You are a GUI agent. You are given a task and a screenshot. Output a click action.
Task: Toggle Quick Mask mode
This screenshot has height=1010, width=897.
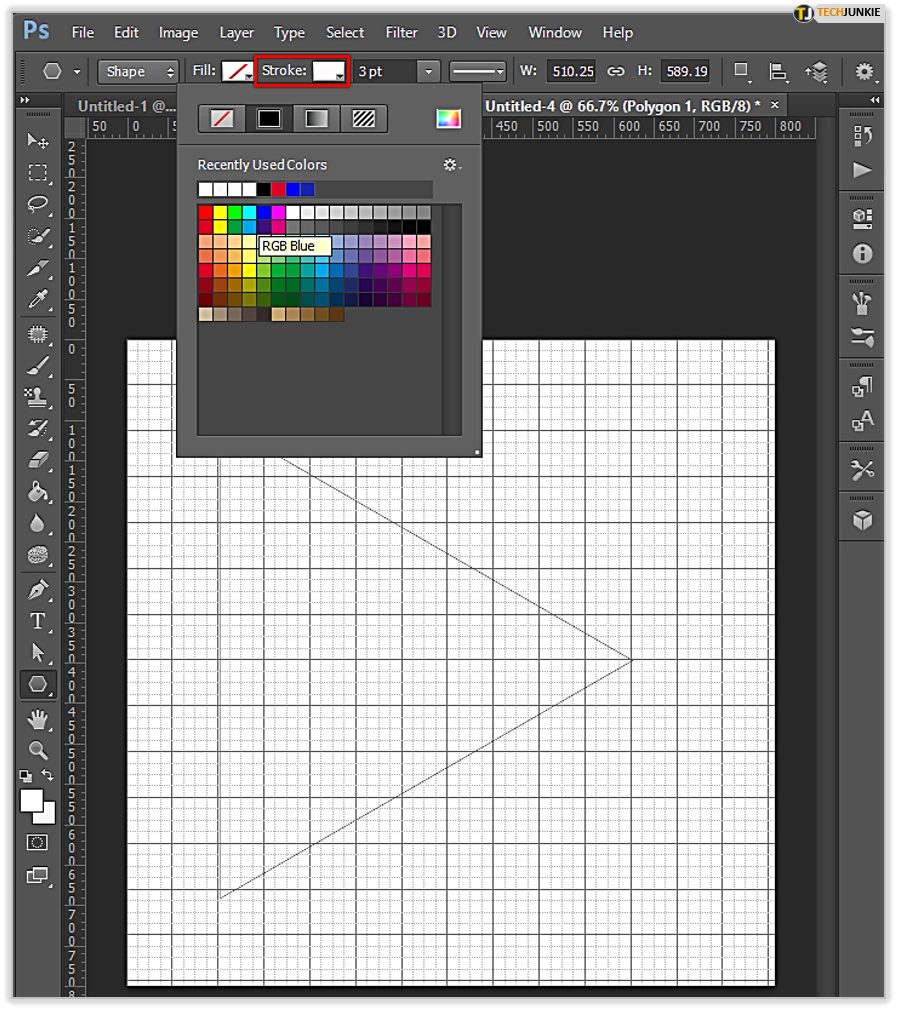click(37, 843)
